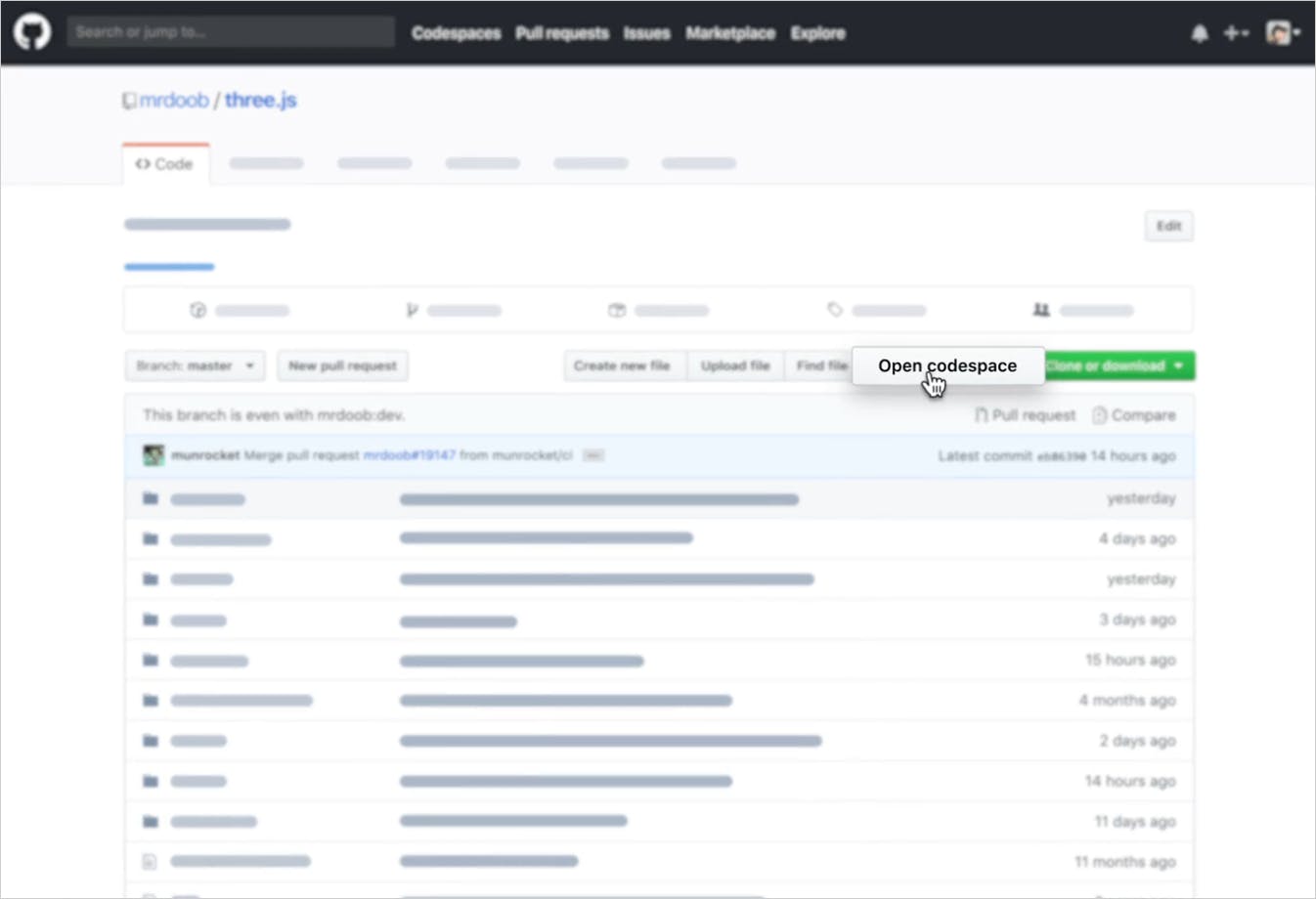Open Codespaces in the top navigation
1316x899 pixels.
coord(456,33)
